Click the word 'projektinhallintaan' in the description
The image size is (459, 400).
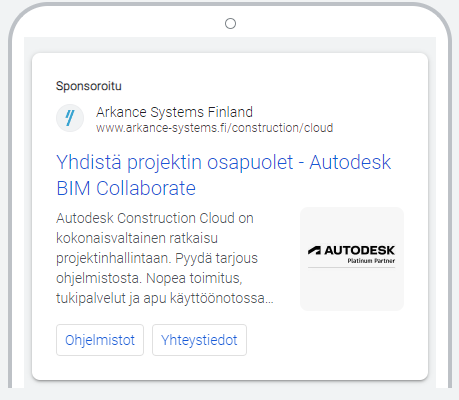113,258
